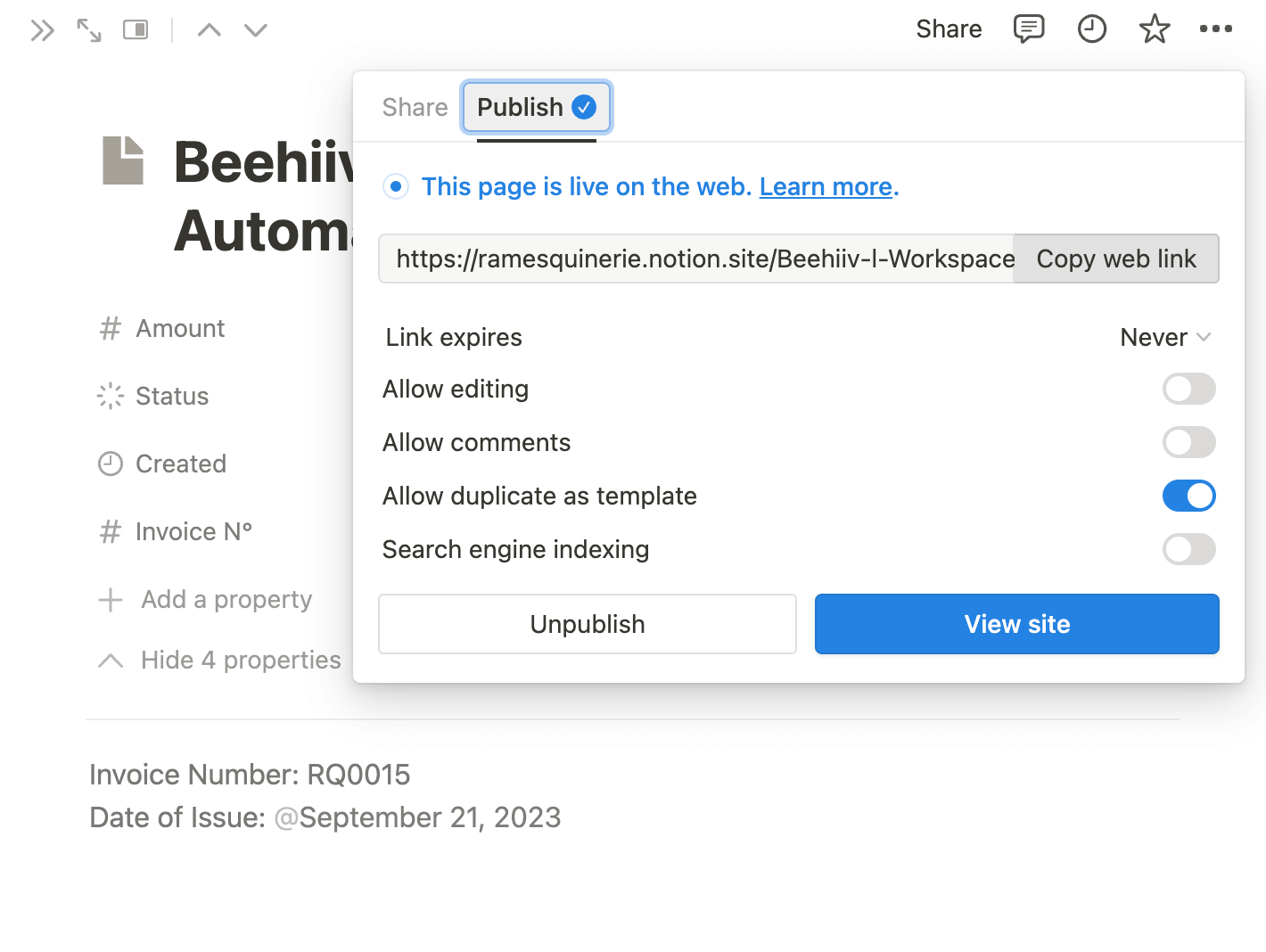Click the page document icon beside title
The width and height of the screenshot is (1266, 952).
point(123,160)
